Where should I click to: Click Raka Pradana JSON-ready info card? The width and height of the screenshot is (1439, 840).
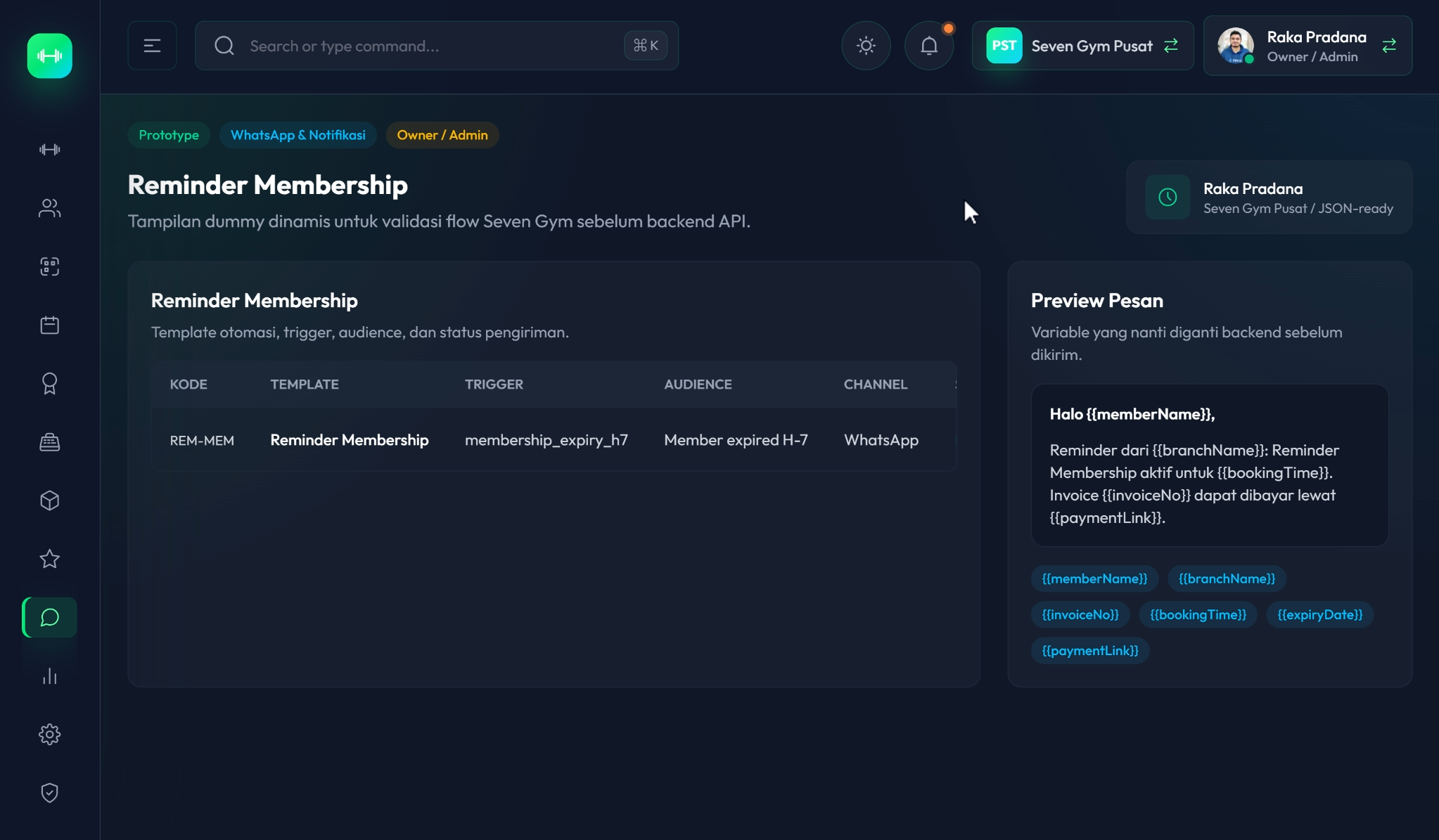(x=1269, y=198)
